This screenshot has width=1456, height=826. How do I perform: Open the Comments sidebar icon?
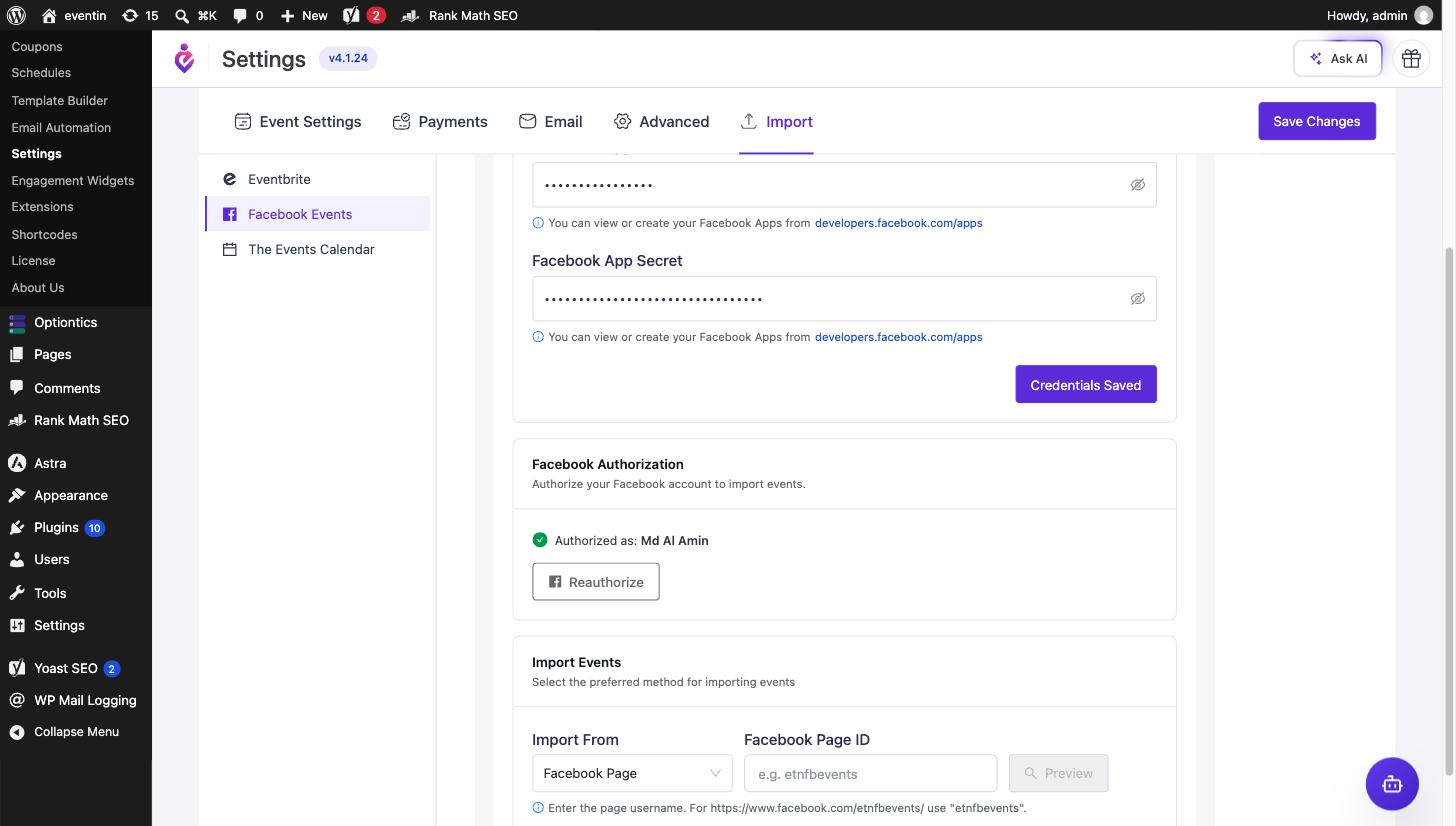17,388
